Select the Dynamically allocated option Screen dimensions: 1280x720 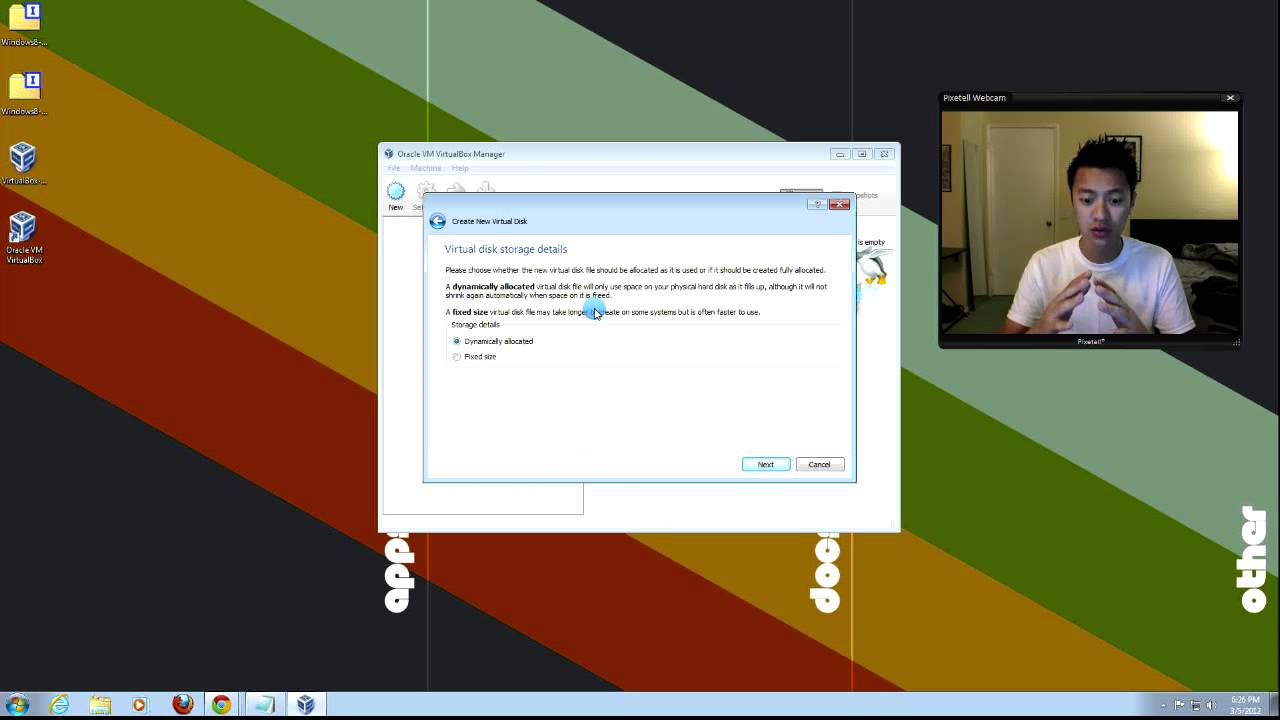pyautogui.click(x=493, y=341)
